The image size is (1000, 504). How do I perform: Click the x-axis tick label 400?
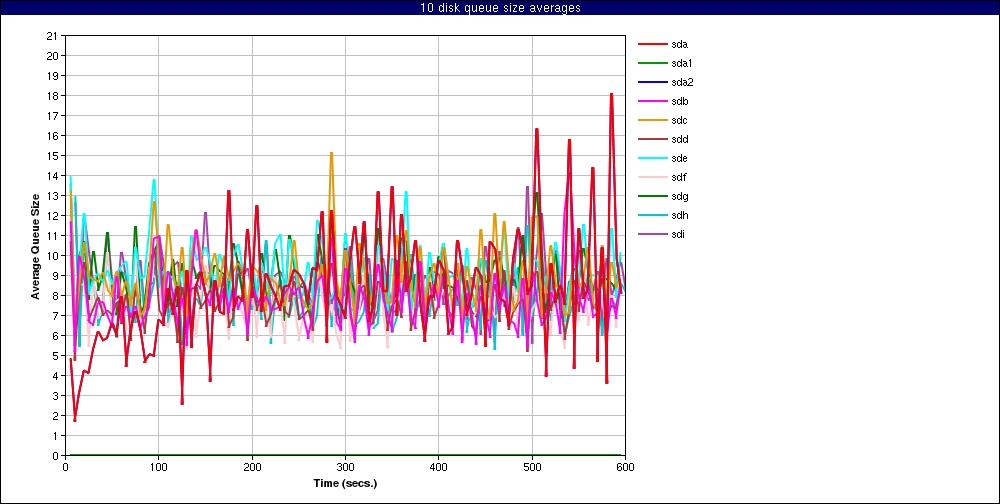click(x=438, y=467)
